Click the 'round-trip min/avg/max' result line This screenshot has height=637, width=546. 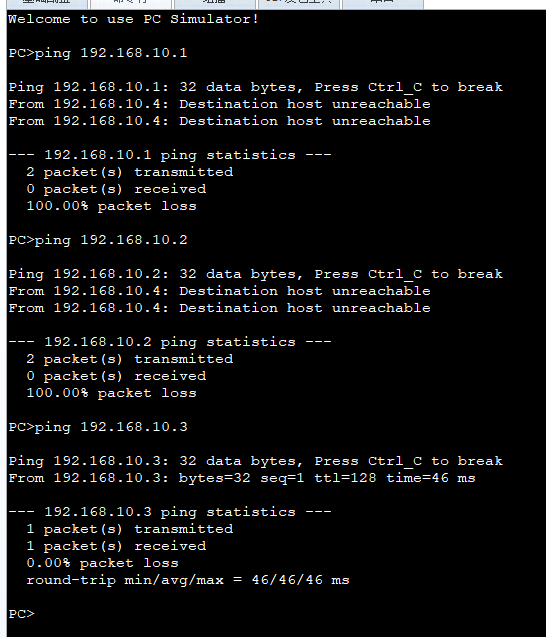tap(188, 580)
